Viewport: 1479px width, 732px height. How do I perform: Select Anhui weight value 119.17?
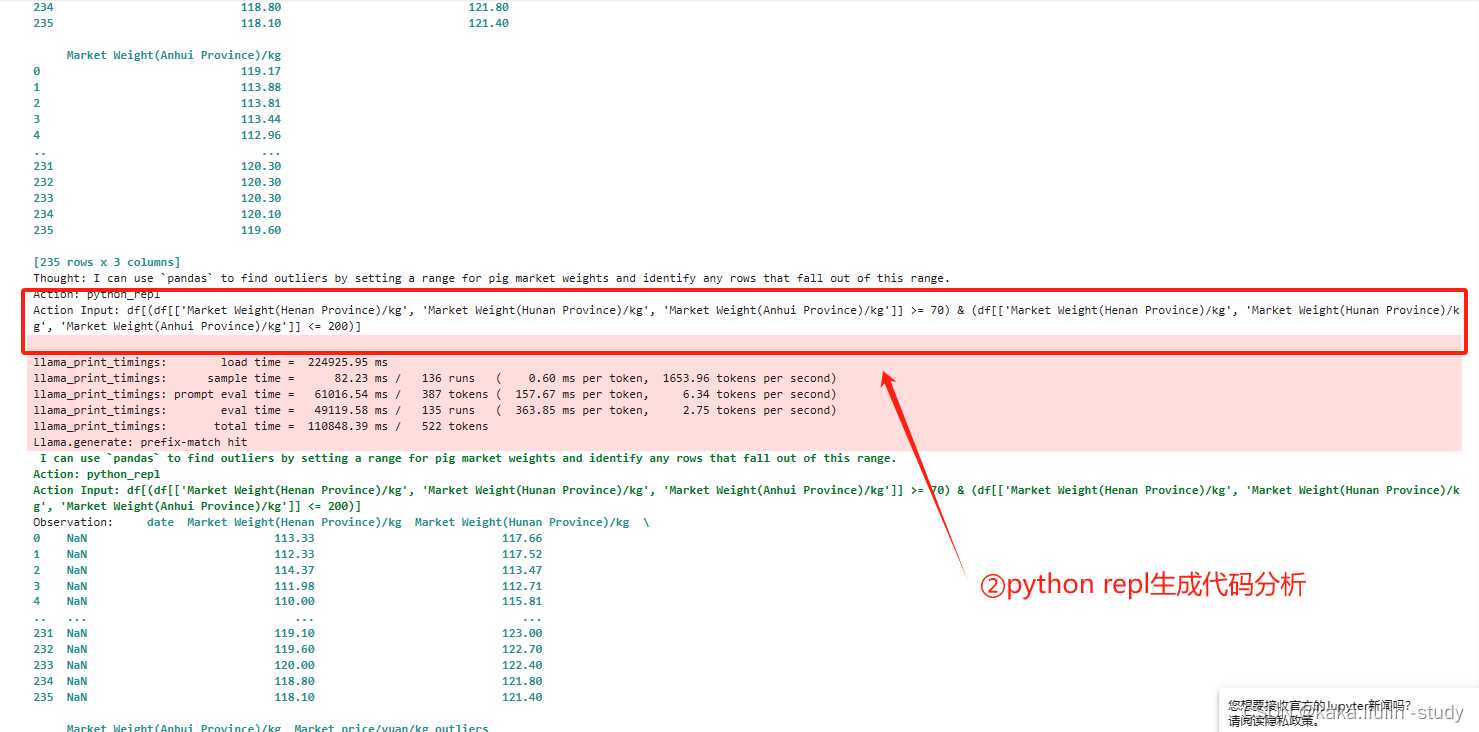pos(261,71)
